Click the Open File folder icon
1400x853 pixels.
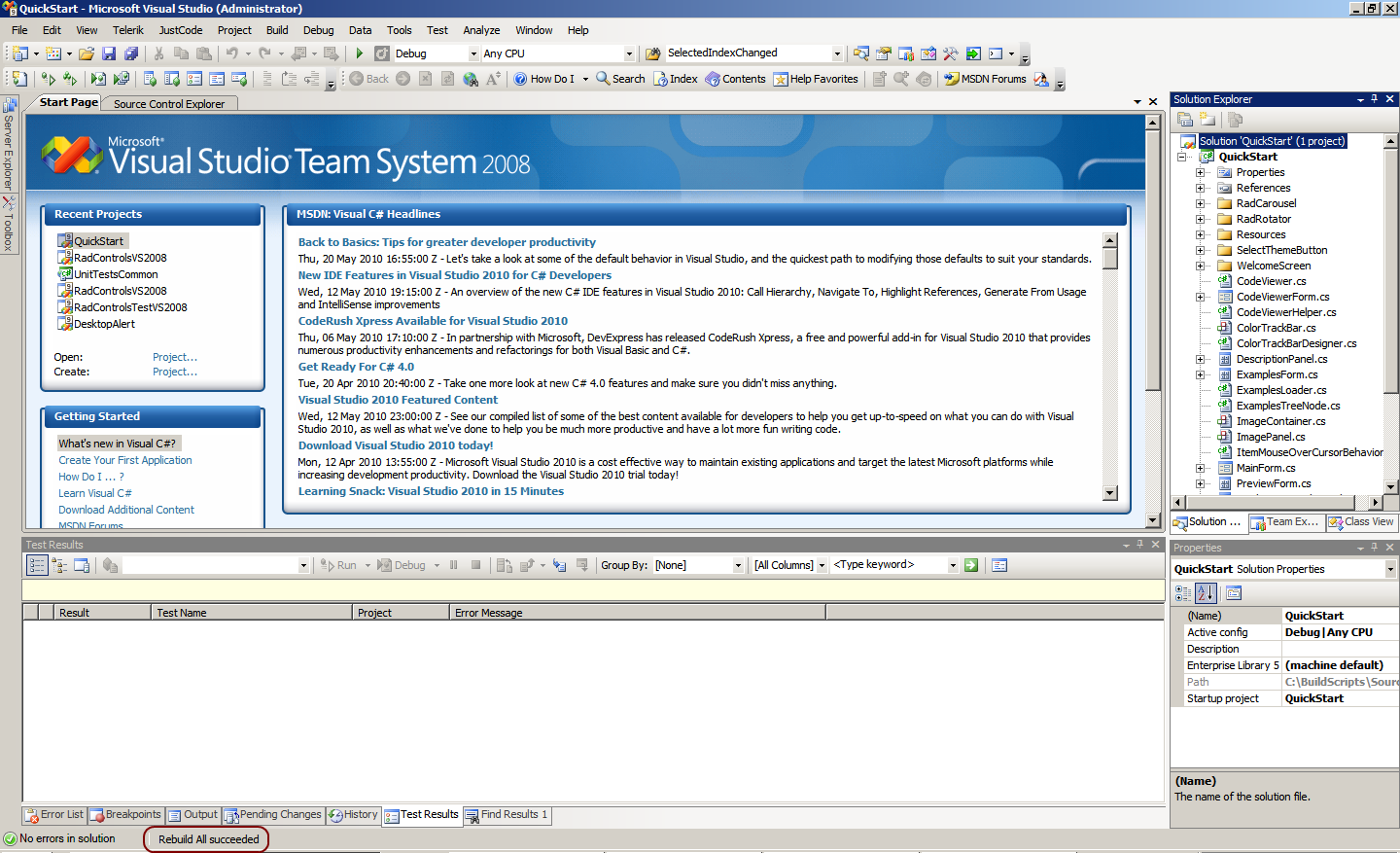coord(87,53)
